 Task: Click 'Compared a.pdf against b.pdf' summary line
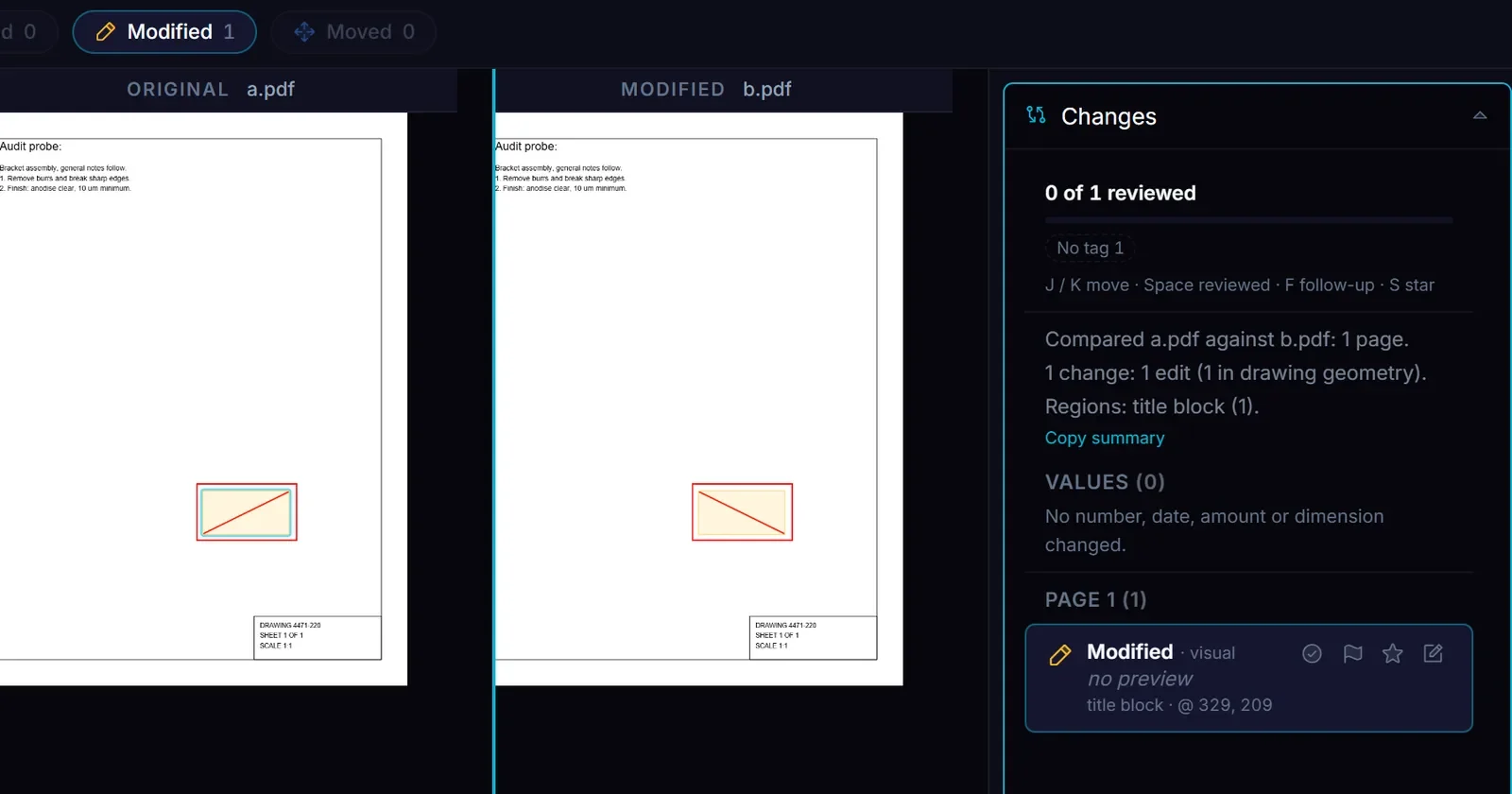tap(1227, 339)
